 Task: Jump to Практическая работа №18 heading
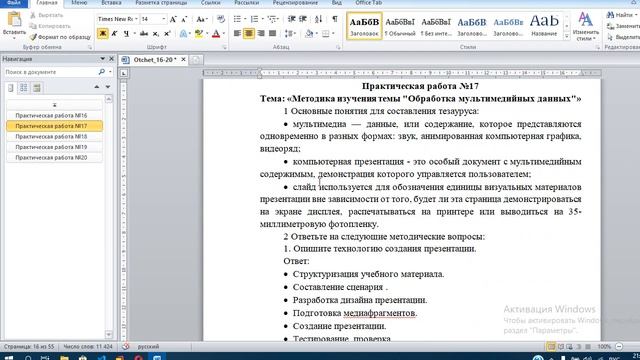pos(54,137)
